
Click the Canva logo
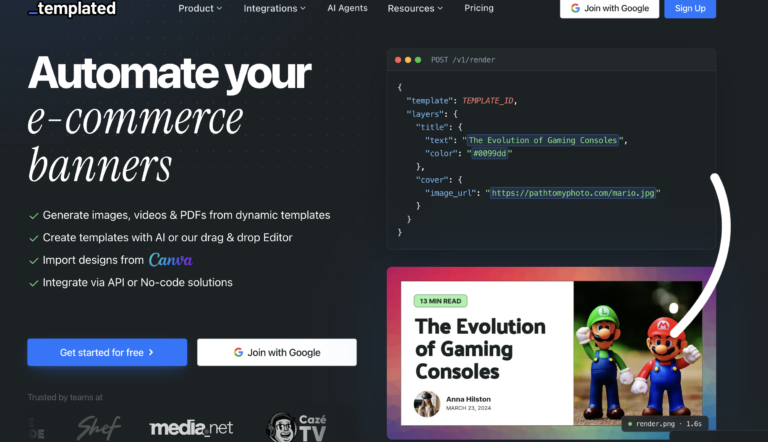(x=170, y=260)
